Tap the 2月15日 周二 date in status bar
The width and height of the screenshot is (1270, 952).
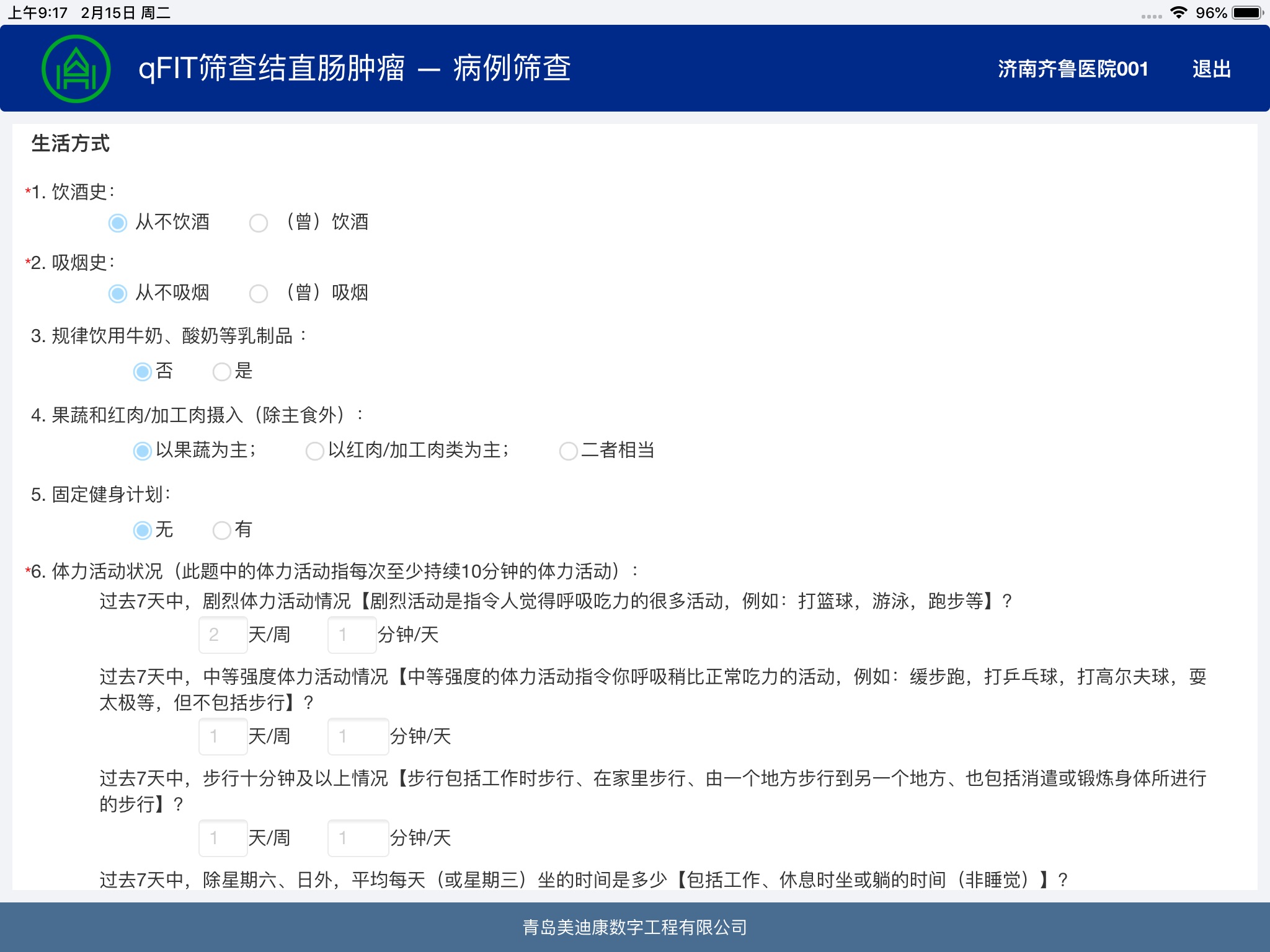tap(126, 13)
